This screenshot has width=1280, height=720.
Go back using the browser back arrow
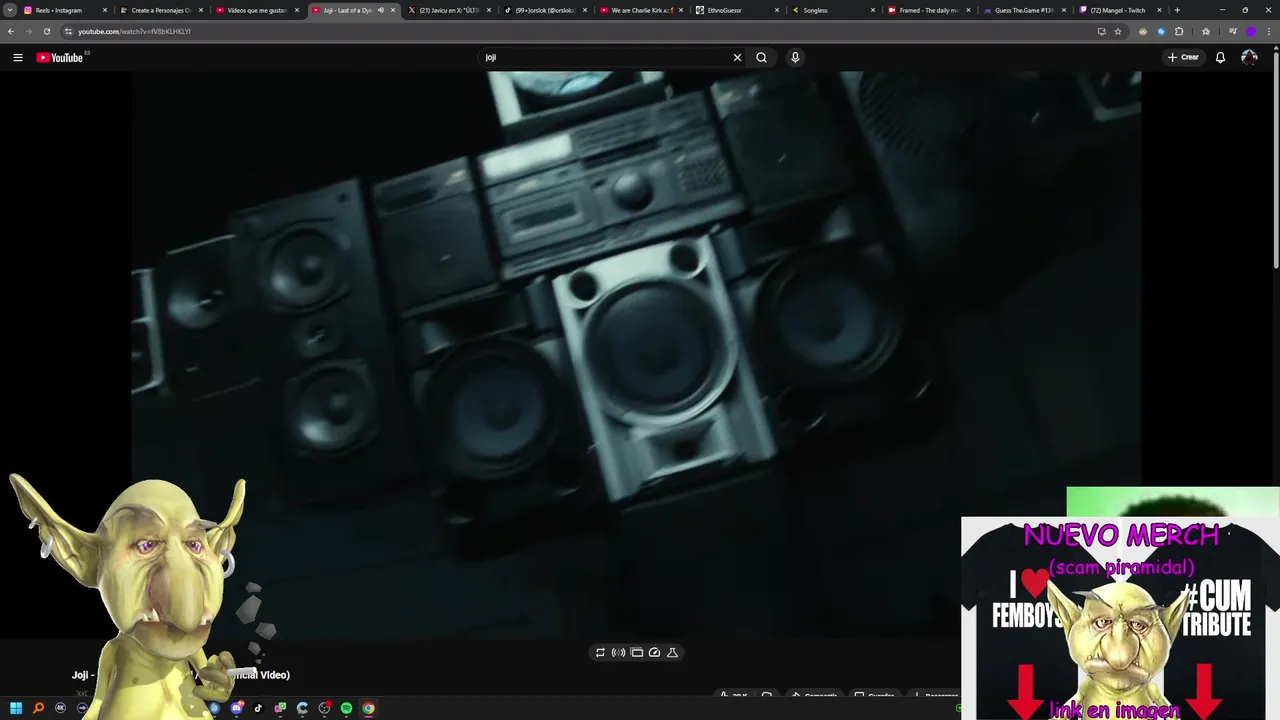click(x=11, y=31)
